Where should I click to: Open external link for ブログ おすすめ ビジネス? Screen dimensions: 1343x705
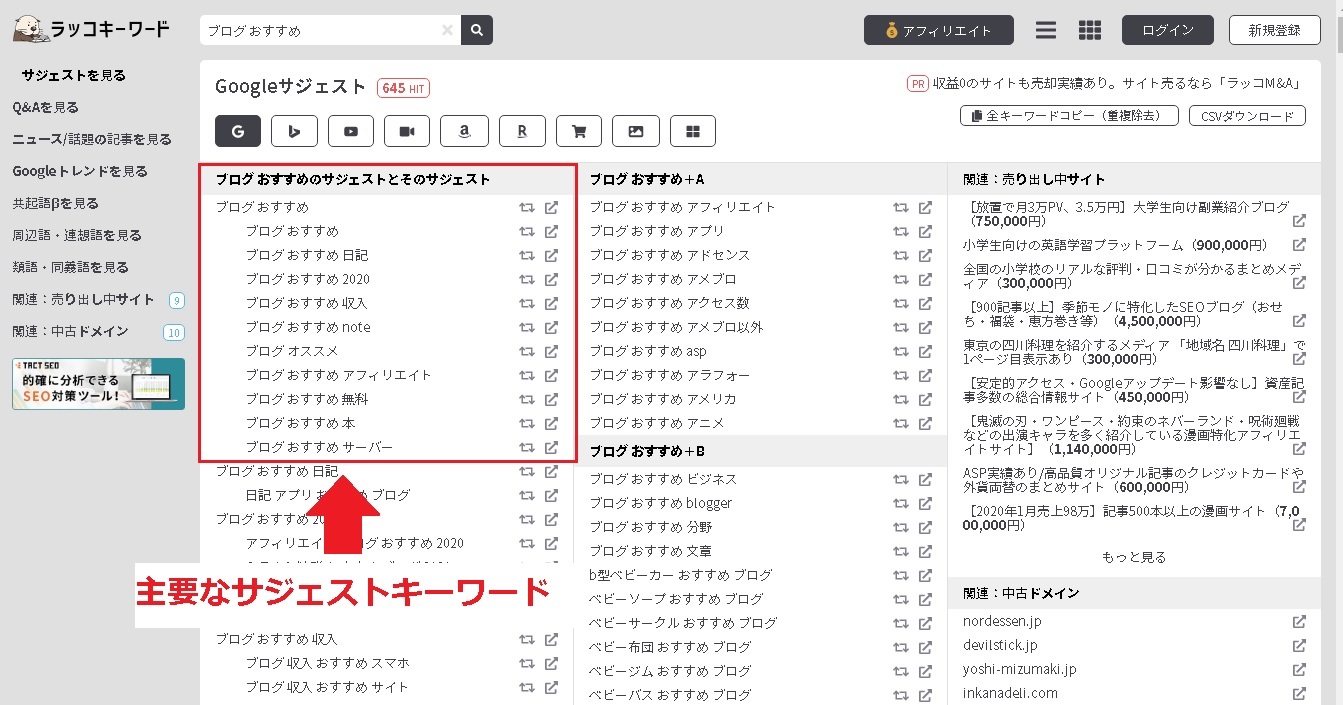click(x=925, y=479)
